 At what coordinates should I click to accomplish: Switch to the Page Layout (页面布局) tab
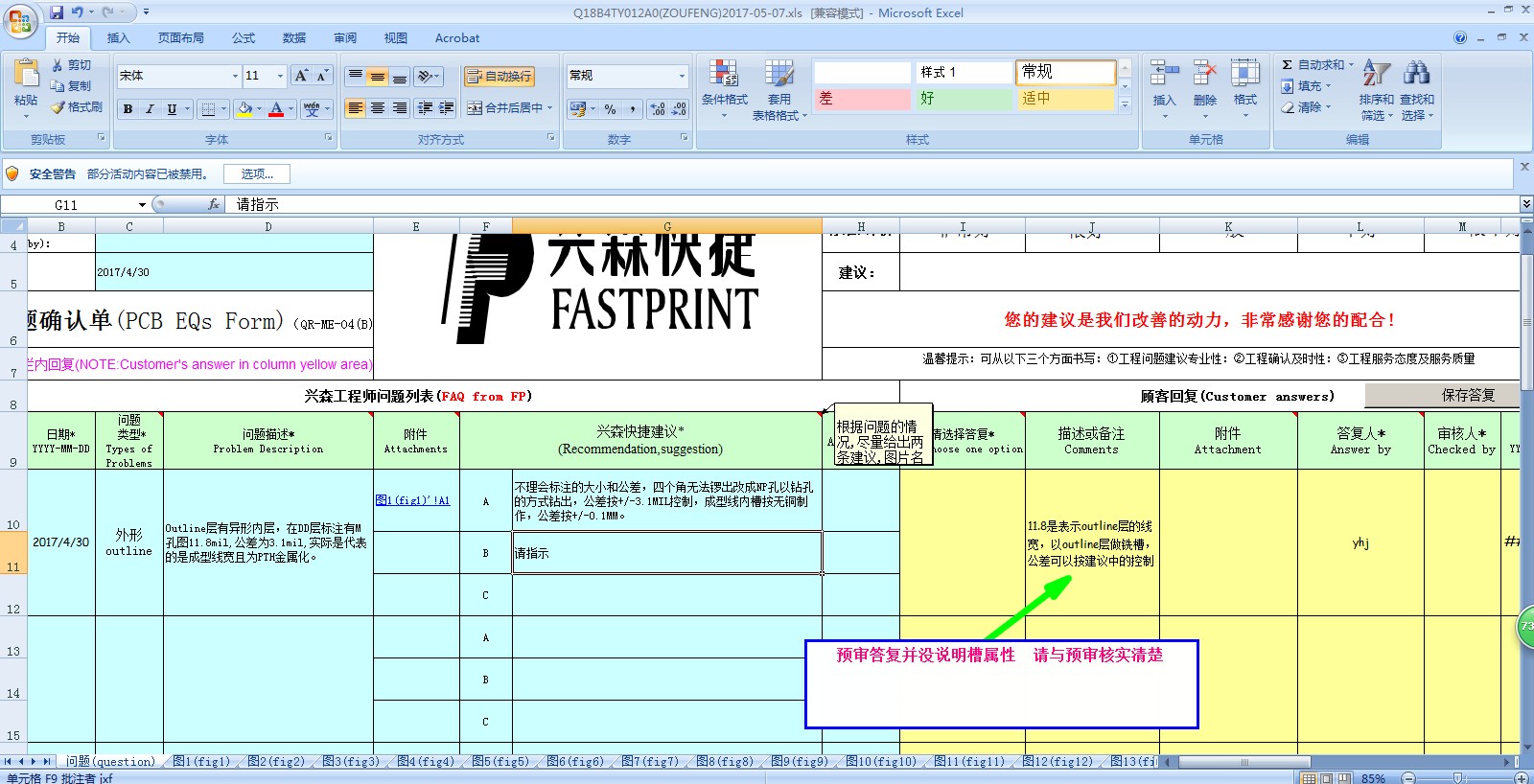tap(181, 38)
